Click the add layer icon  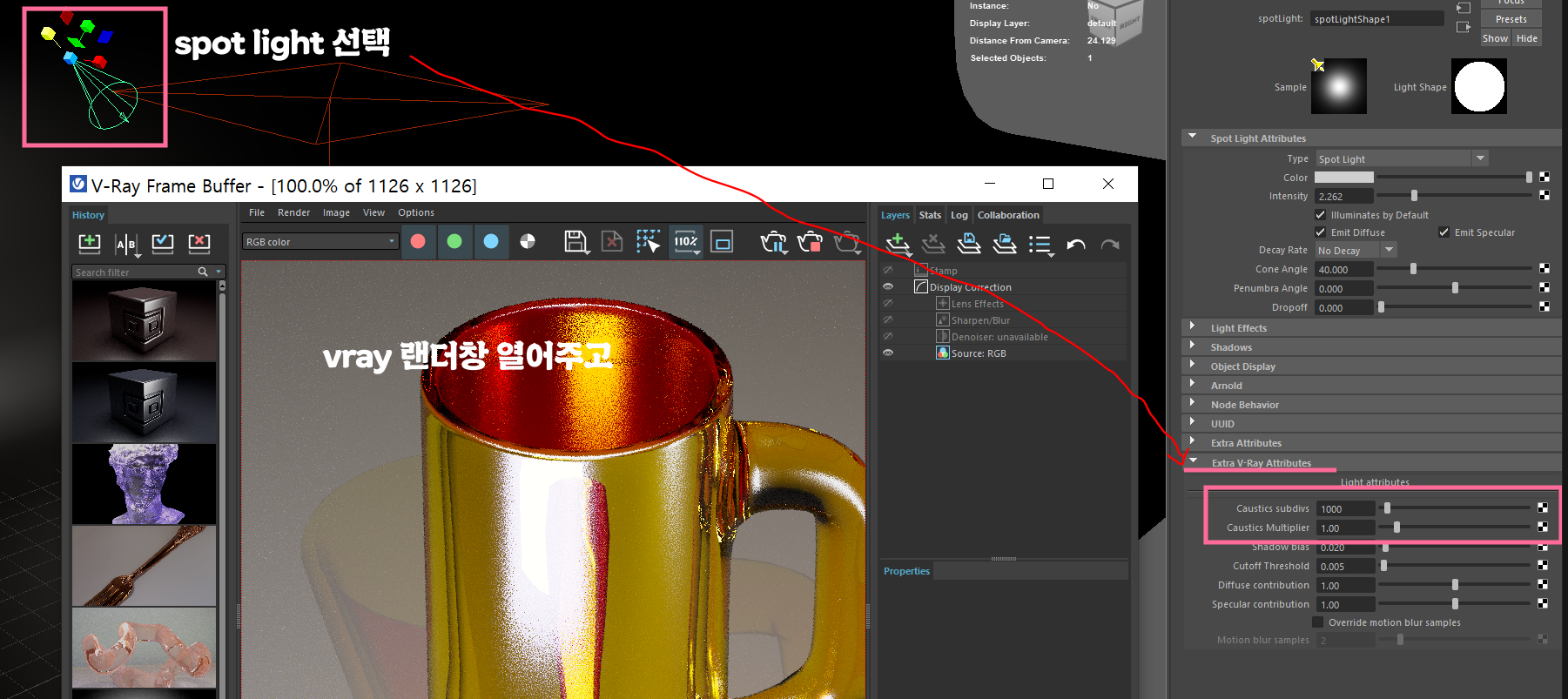[898, 244]
